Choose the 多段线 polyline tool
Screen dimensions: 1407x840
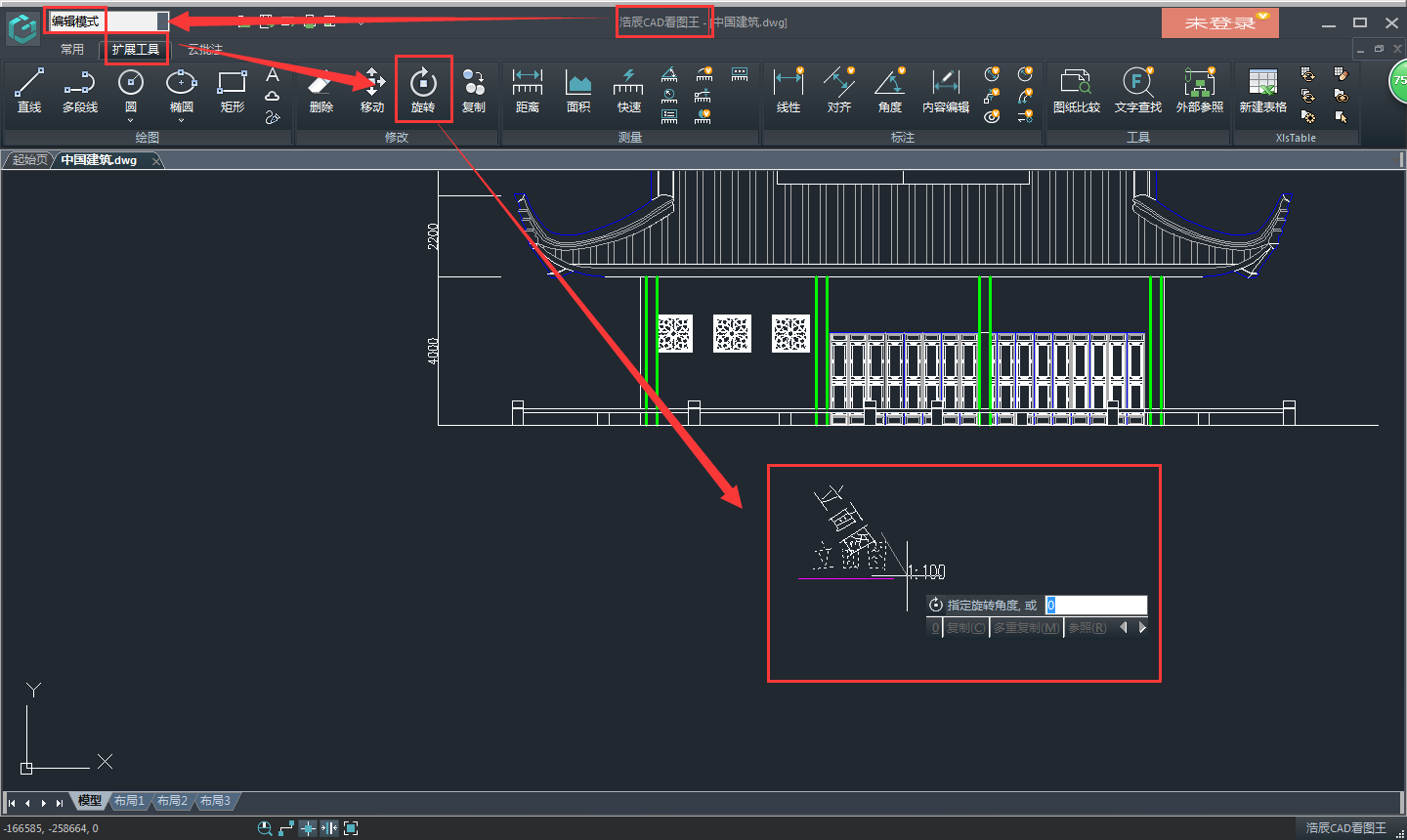(80, 90)
